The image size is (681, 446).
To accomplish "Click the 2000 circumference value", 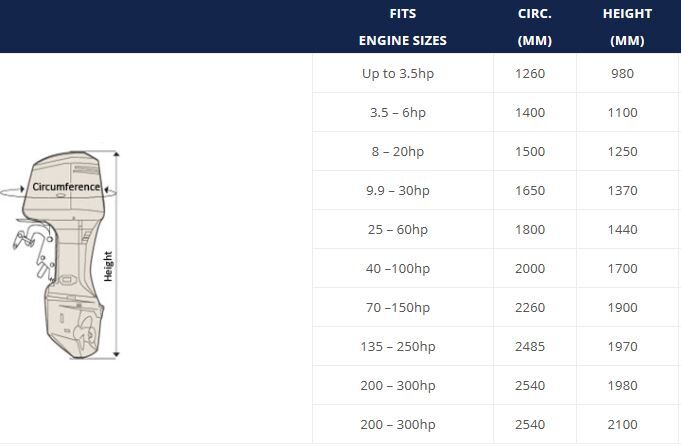I will [530, 268].
